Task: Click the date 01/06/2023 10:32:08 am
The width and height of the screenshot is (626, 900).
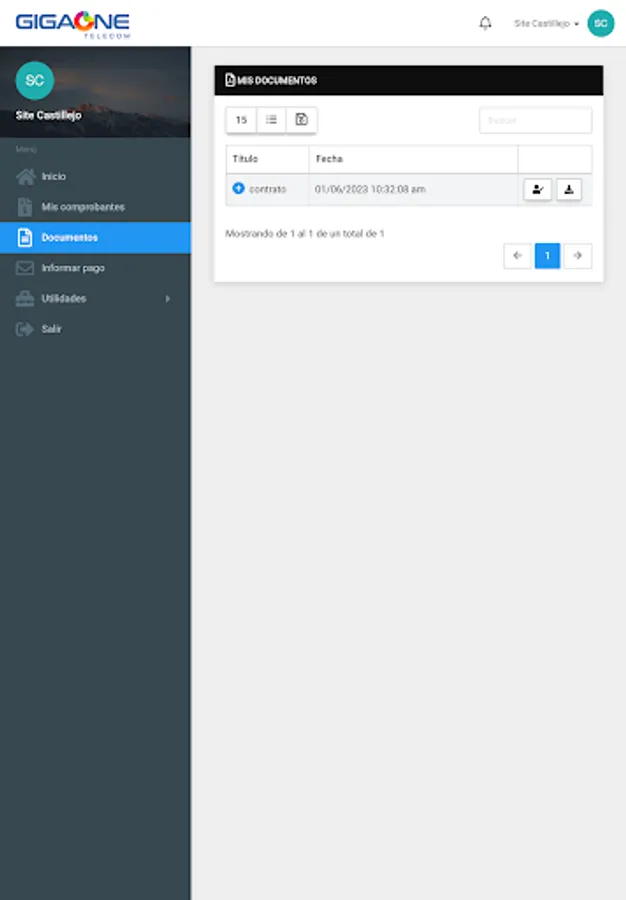Action: (x=370, y=189)
